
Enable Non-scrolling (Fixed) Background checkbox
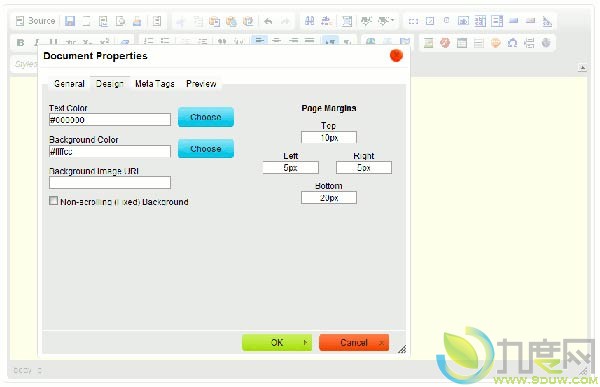pos(54,201)
